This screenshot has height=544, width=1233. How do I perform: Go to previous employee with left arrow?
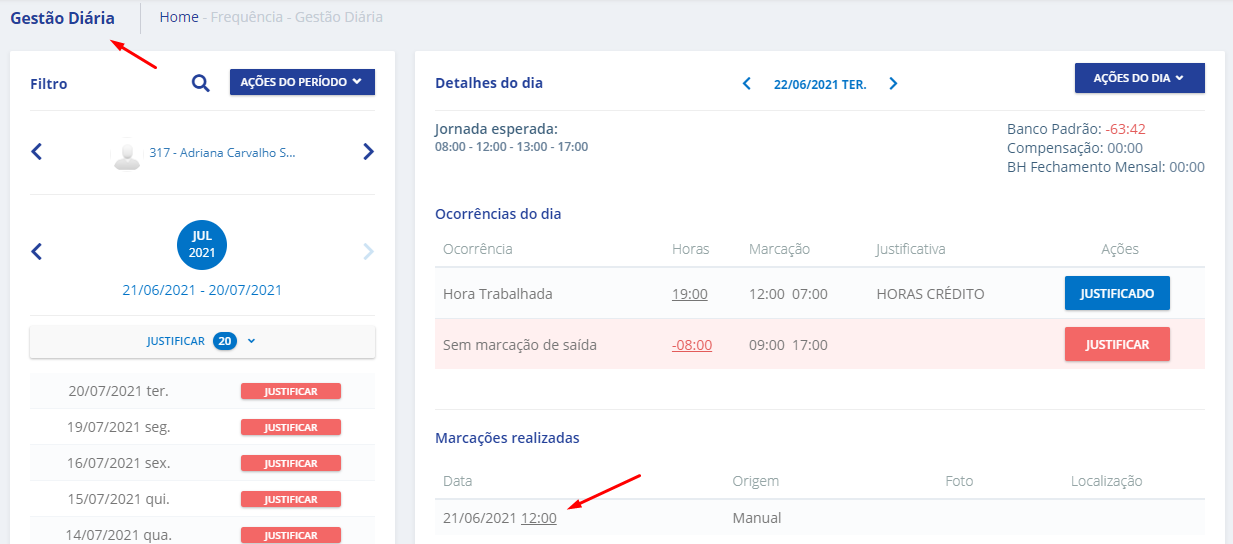pos(37,152)
